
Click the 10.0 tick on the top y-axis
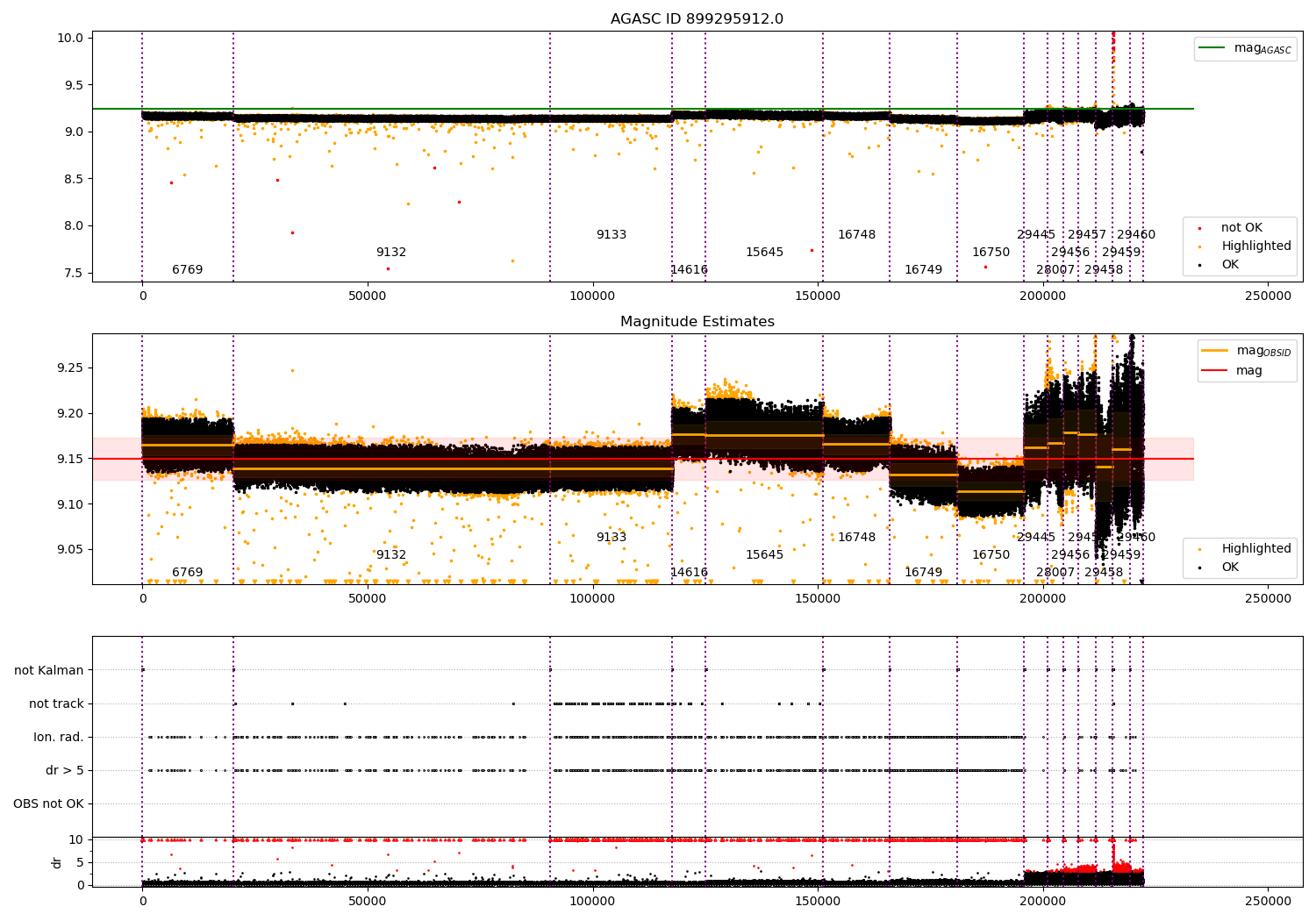point(70,38)
